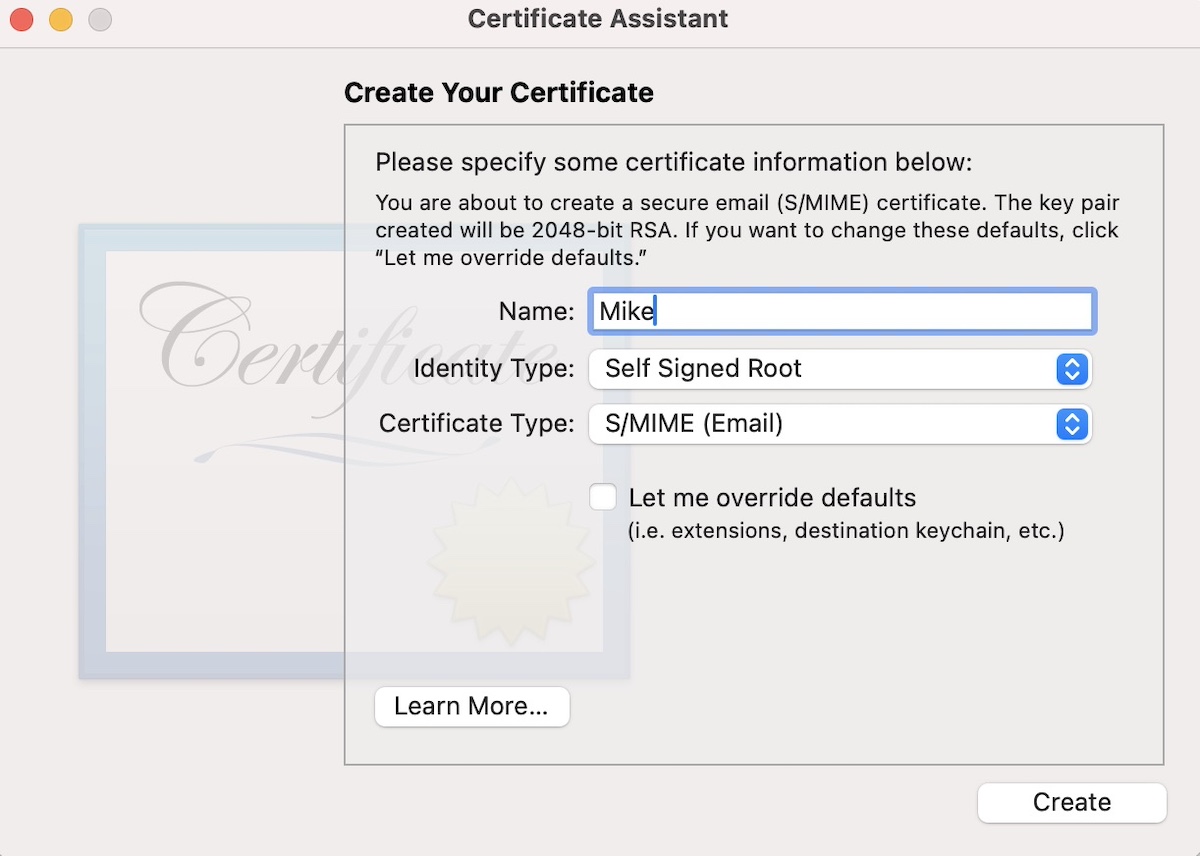Click the red close window button
The image size is (1200, 856).
[x=20, y=18]
